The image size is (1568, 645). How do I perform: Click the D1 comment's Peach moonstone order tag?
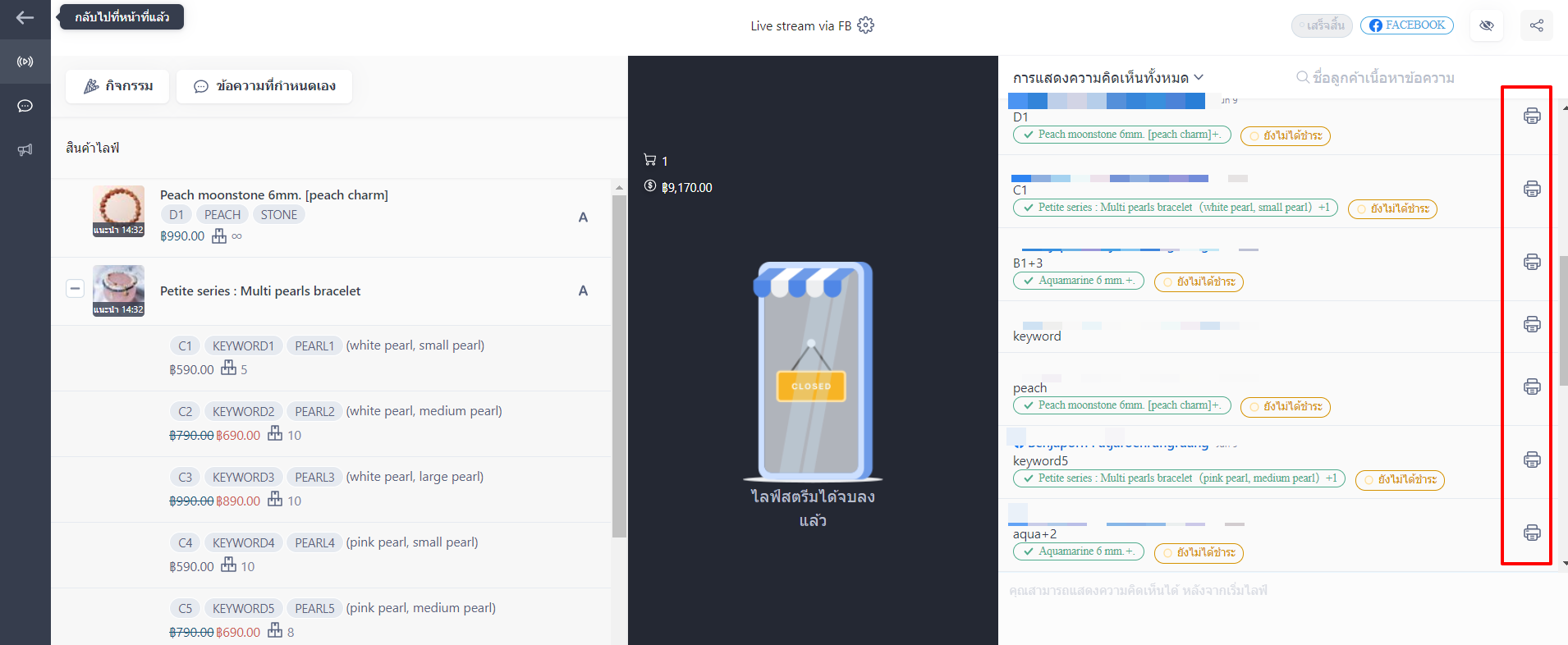point(1121,135)
